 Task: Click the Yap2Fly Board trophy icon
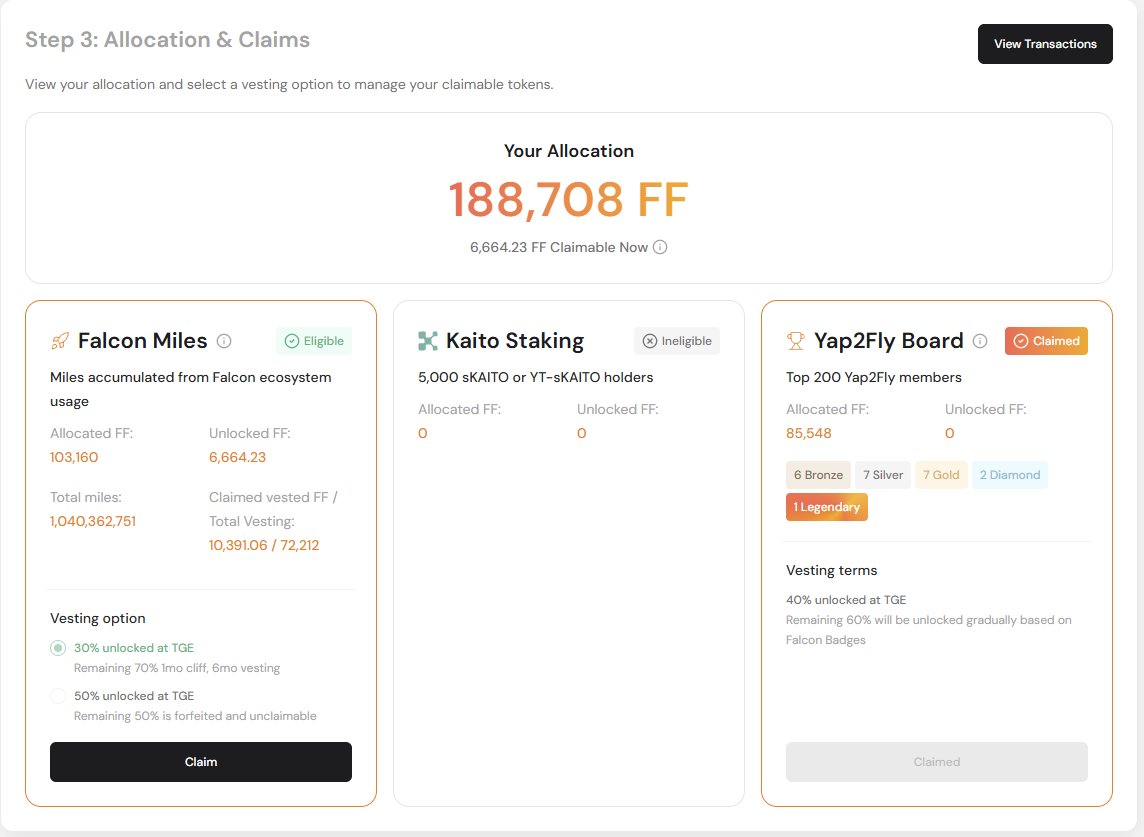click(x=796, y=341)
